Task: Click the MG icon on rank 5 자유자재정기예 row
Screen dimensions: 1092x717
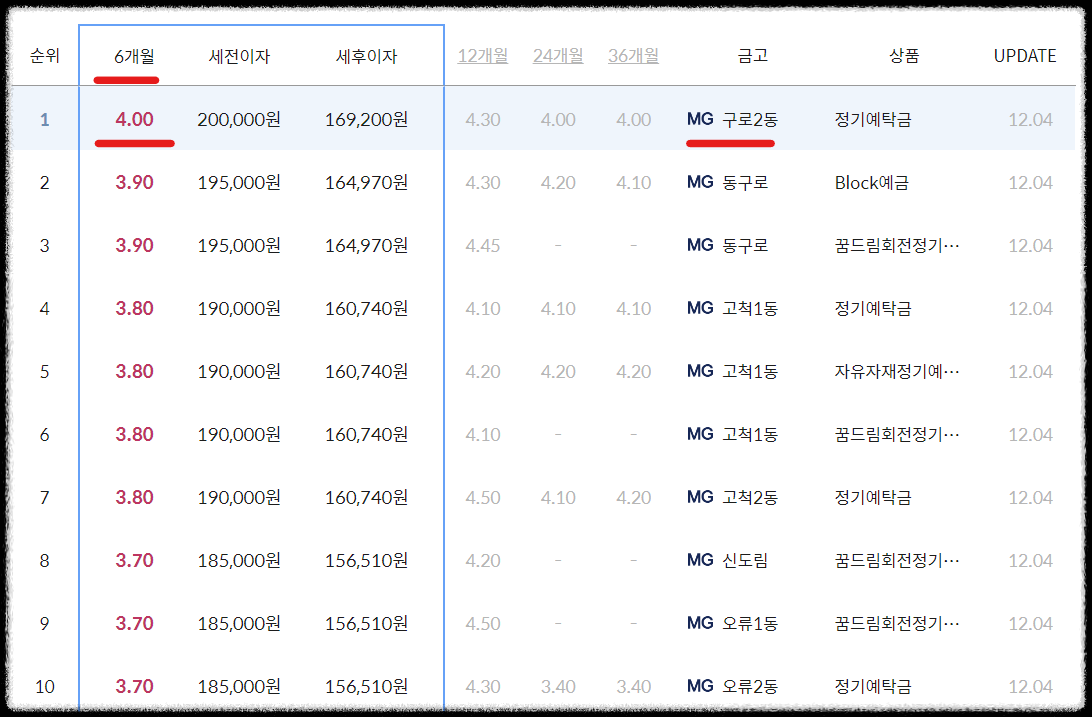Action: 700,370
